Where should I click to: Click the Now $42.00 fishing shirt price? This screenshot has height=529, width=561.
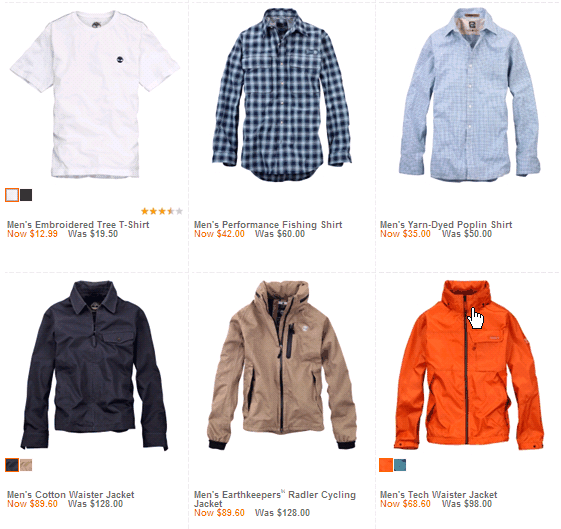pos(219,234)
